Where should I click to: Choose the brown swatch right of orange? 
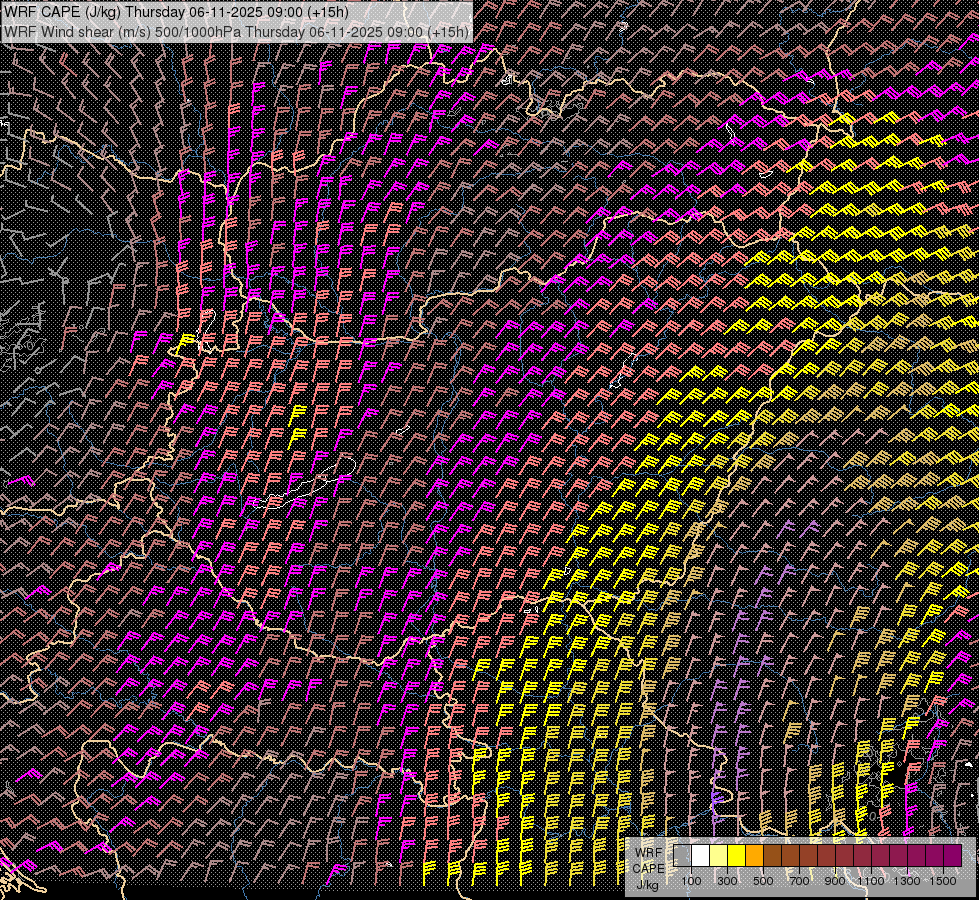pyautogui.click(x=772, y=855)
